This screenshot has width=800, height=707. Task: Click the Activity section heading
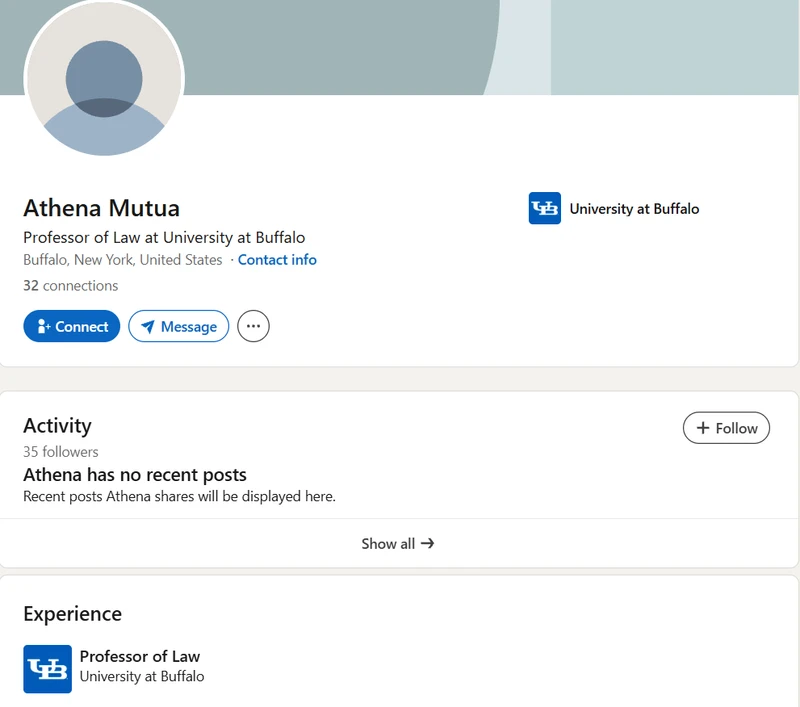pyautogui.click(x=58, y=426)
